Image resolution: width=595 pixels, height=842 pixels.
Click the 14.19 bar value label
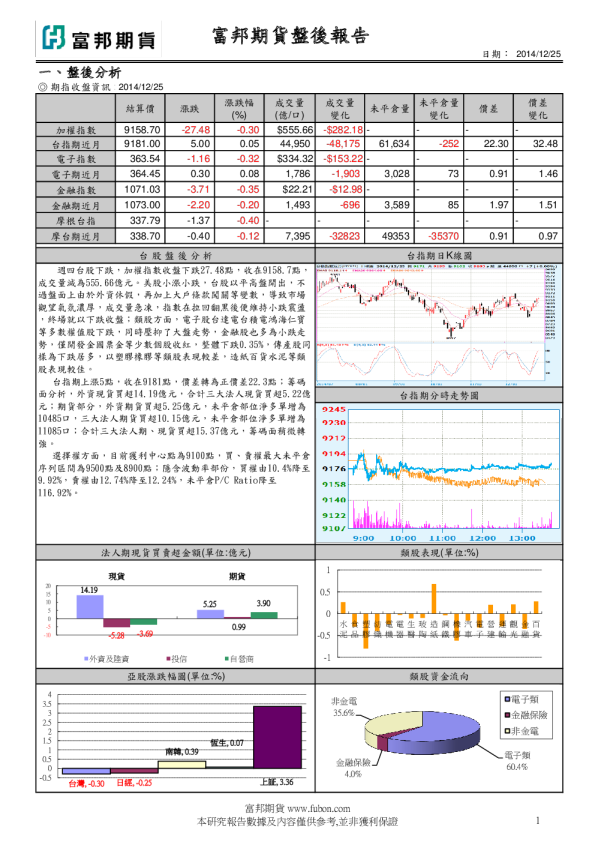(x=89, y=590)
